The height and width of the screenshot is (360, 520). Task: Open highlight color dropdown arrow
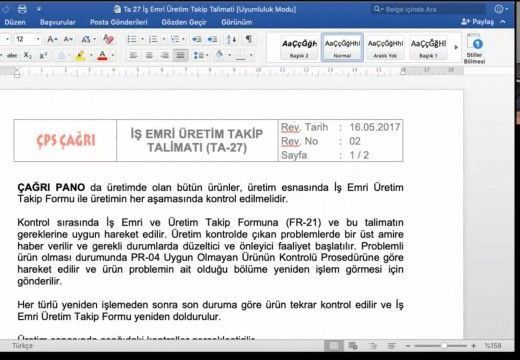[x=91, y=56]
